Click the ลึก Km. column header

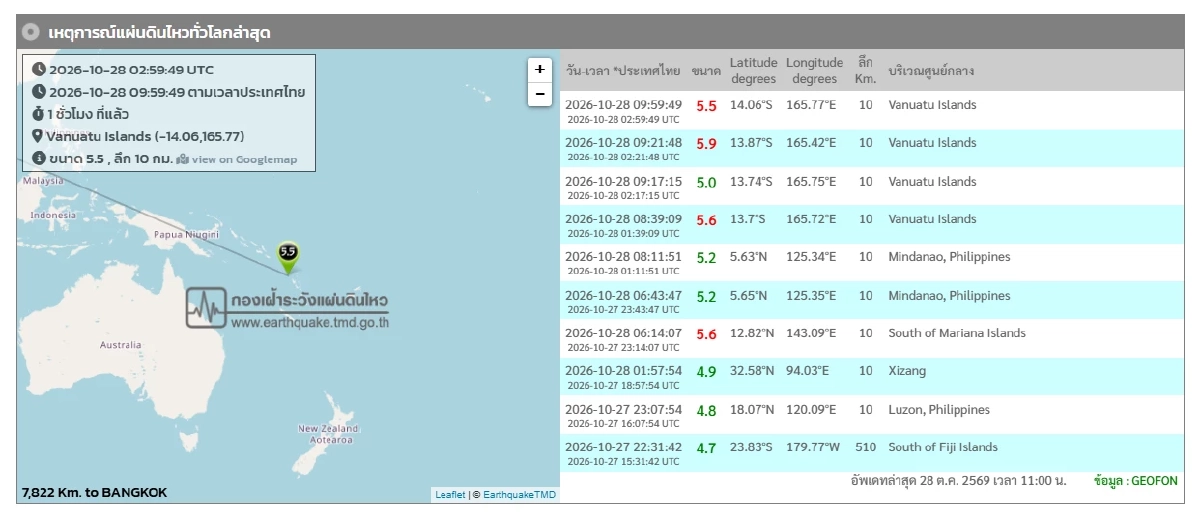click(x=865, y=71)
